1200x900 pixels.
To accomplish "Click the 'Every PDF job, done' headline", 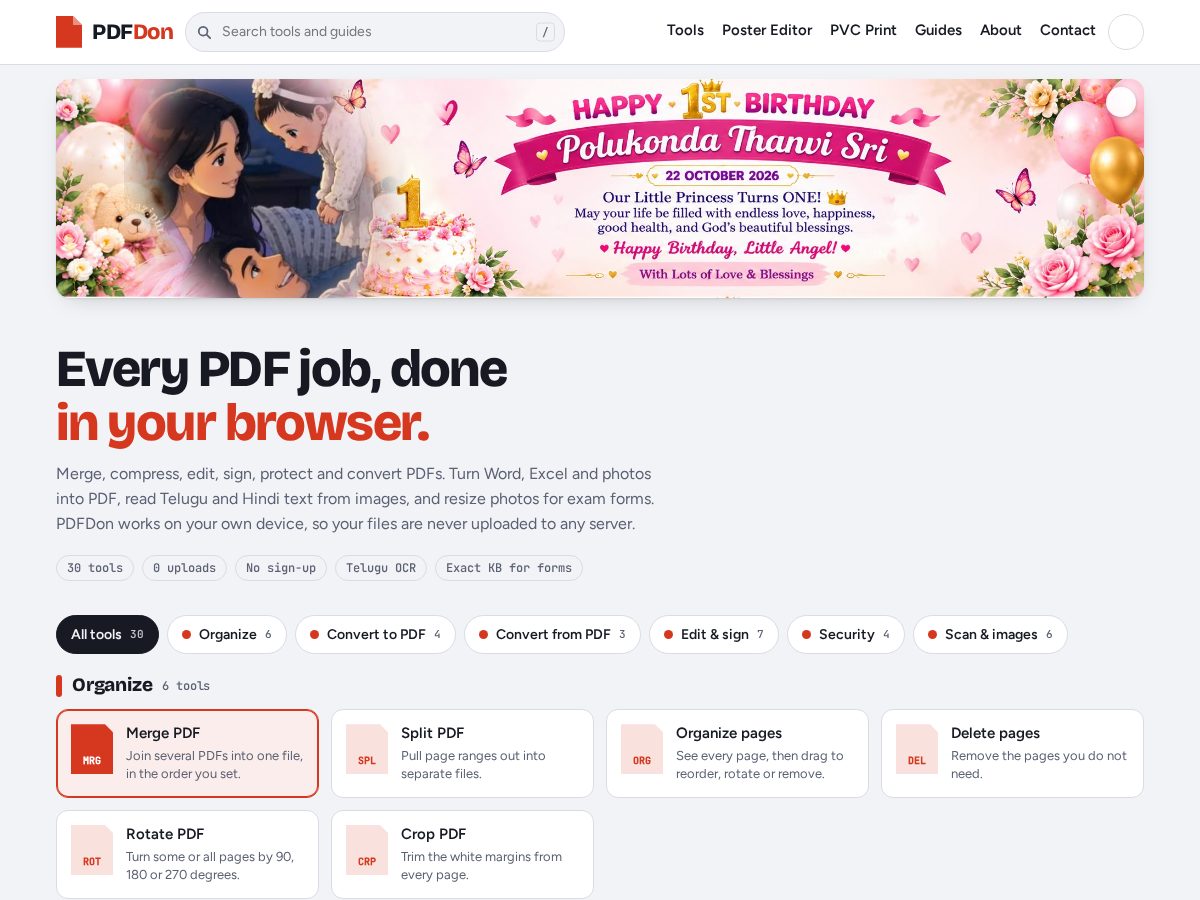I will click(281, 369).
